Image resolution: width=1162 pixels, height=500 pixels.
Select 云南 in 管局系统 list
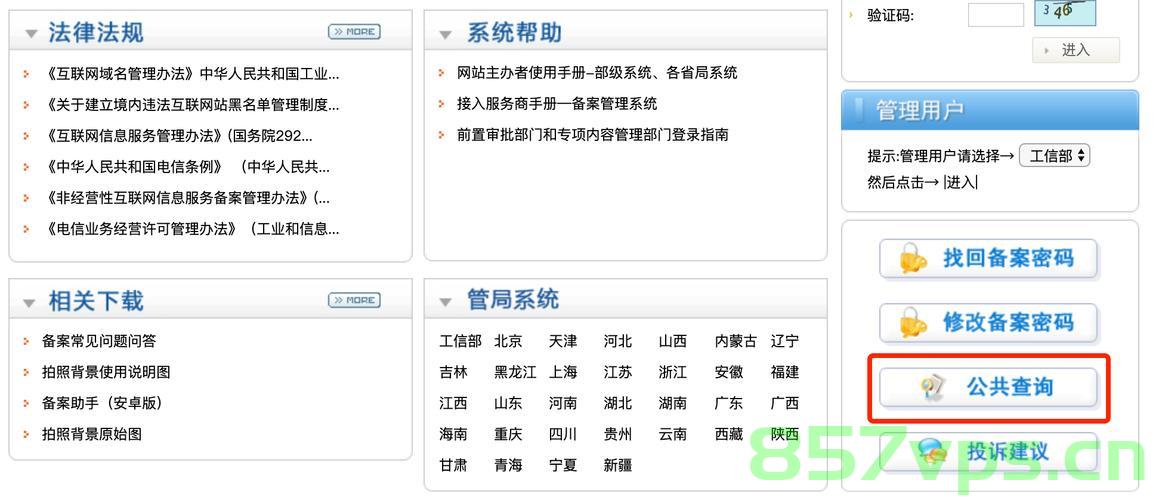click(673, 435)
